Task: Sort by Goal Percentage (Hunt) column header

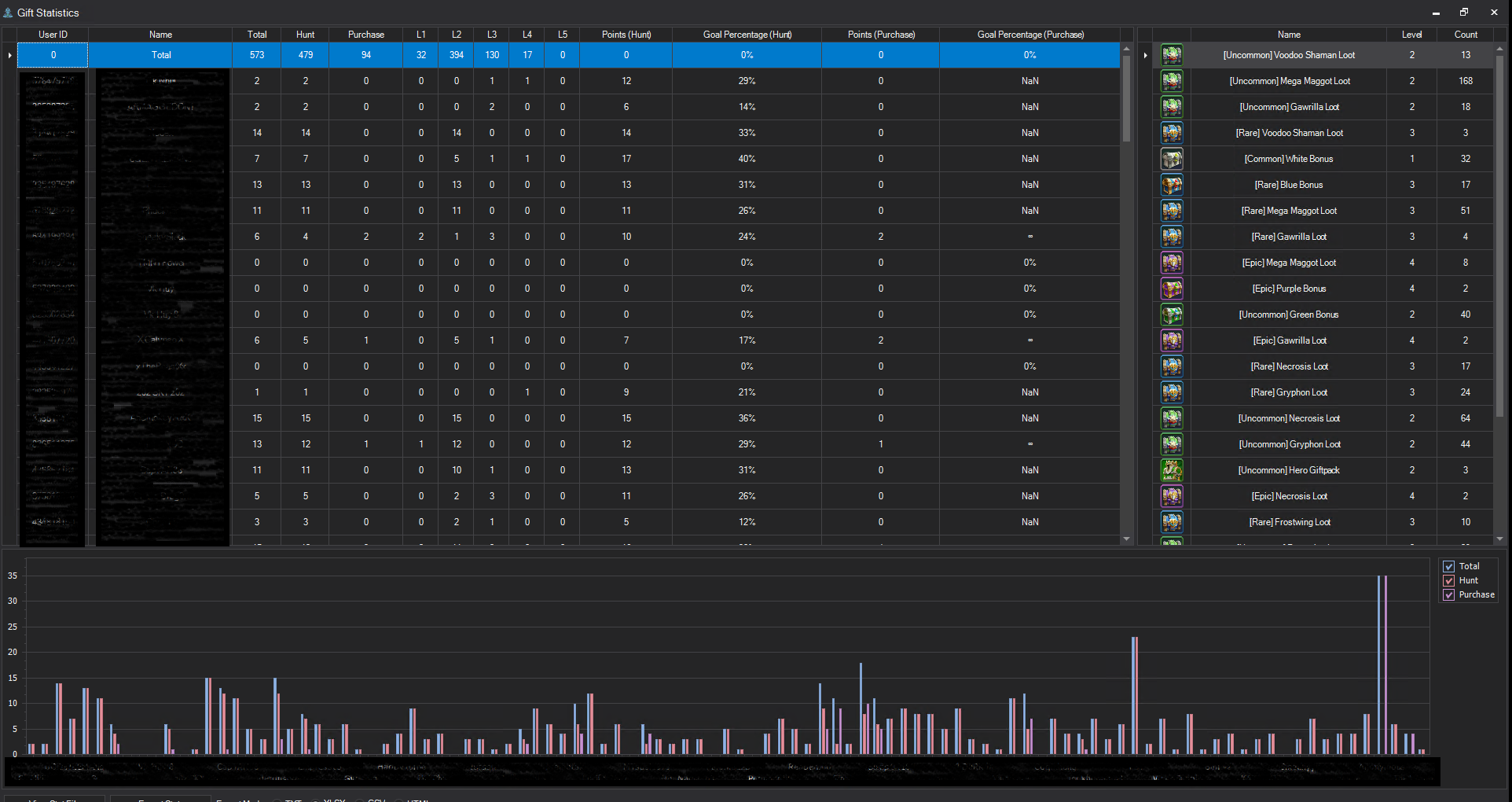Action: click(747, 35)
